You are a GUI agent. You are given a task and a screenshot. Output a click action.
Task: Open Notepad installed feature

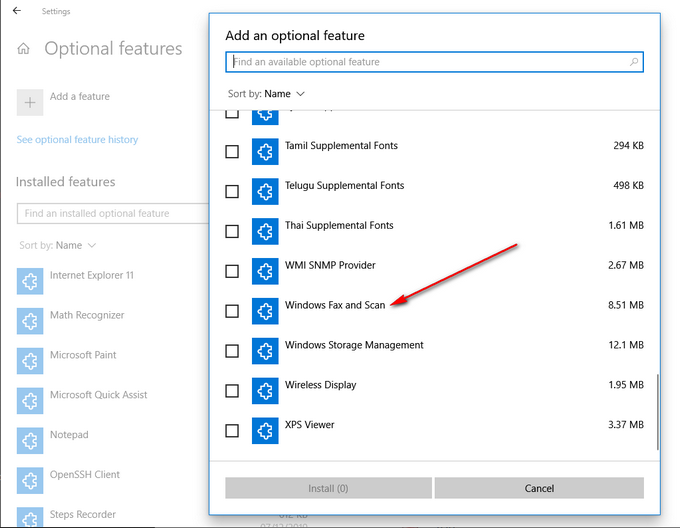coord(69,435)
